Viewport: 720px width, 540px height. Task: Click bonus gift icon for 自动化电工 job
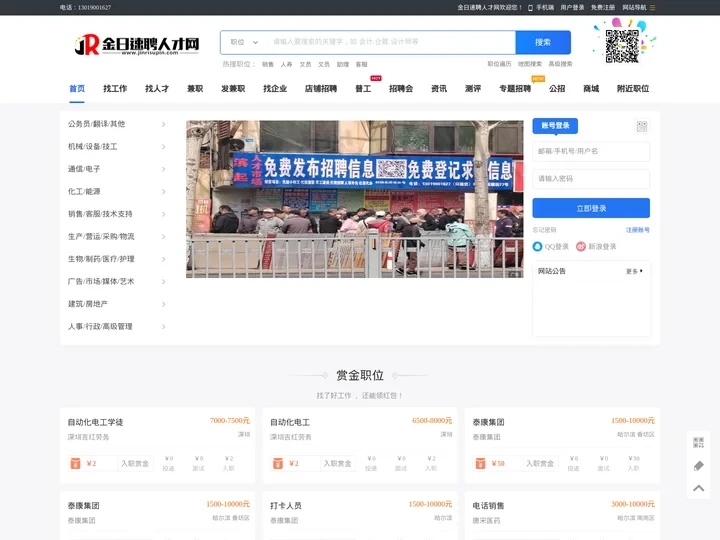[x=278, y=463]
